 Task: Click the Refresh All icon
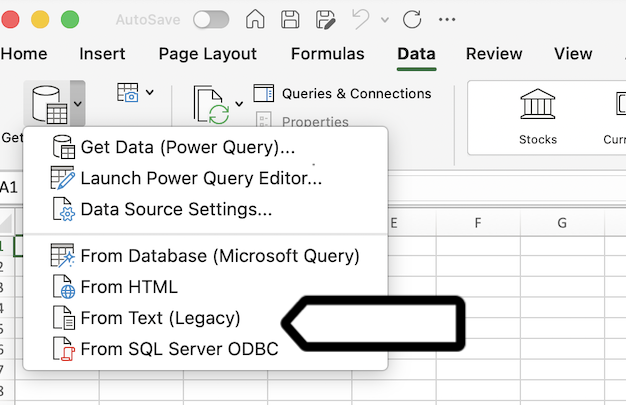coord(211,105)
